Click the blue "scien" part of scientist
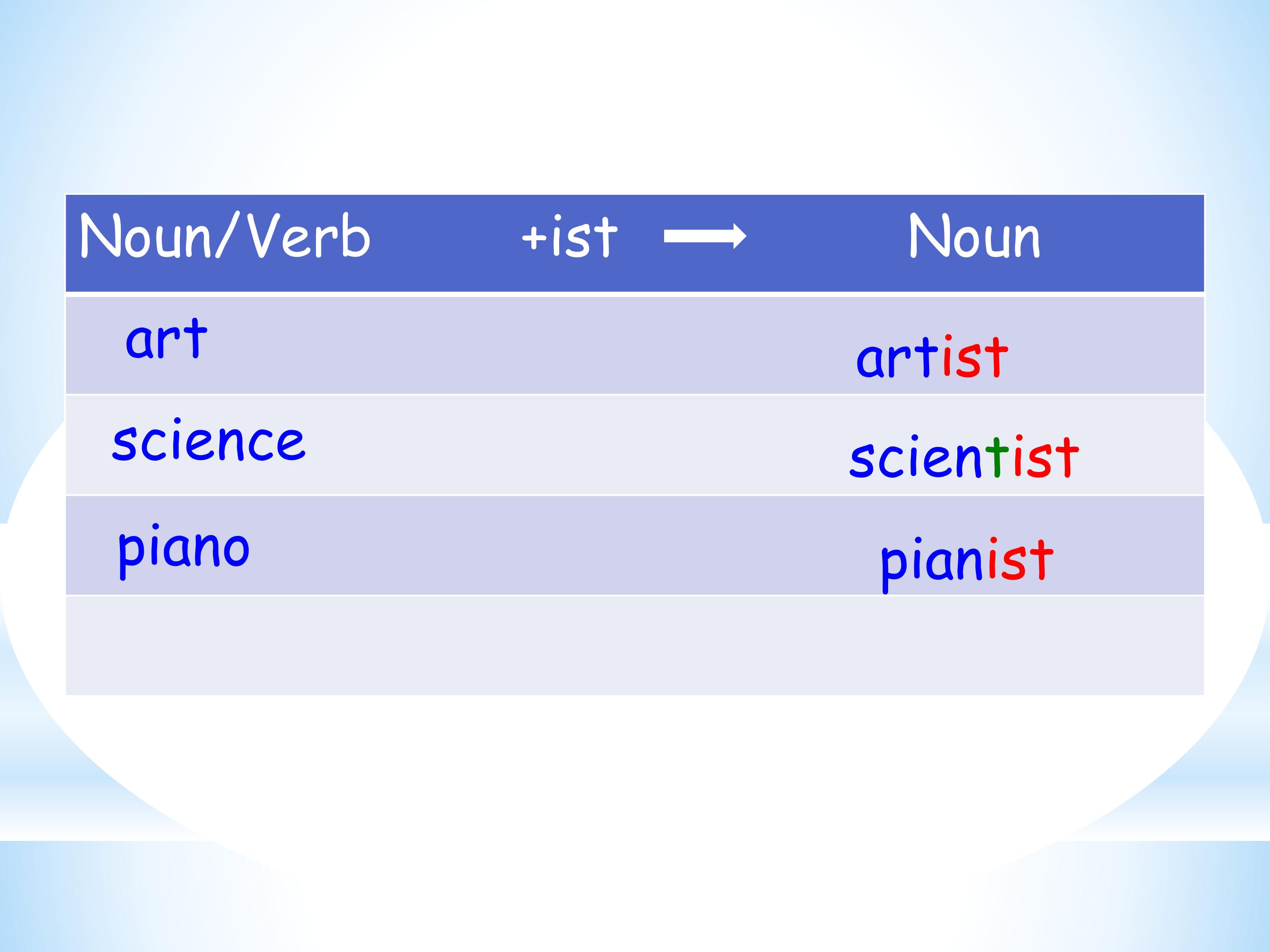Image resolution: width=1270 pixels, height=952 pixels. click(x=916, y=458)
